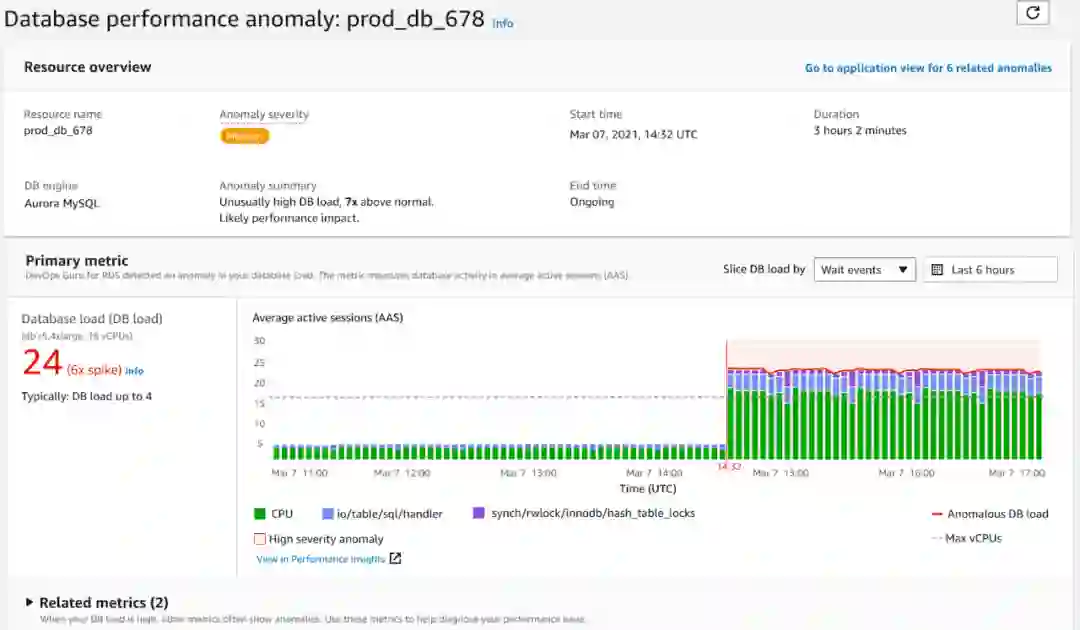Click Anomalous DB load legend line marker
The width and height of the screenshot is (1080, 630).
pyautogui.click(x=937, y=514)
